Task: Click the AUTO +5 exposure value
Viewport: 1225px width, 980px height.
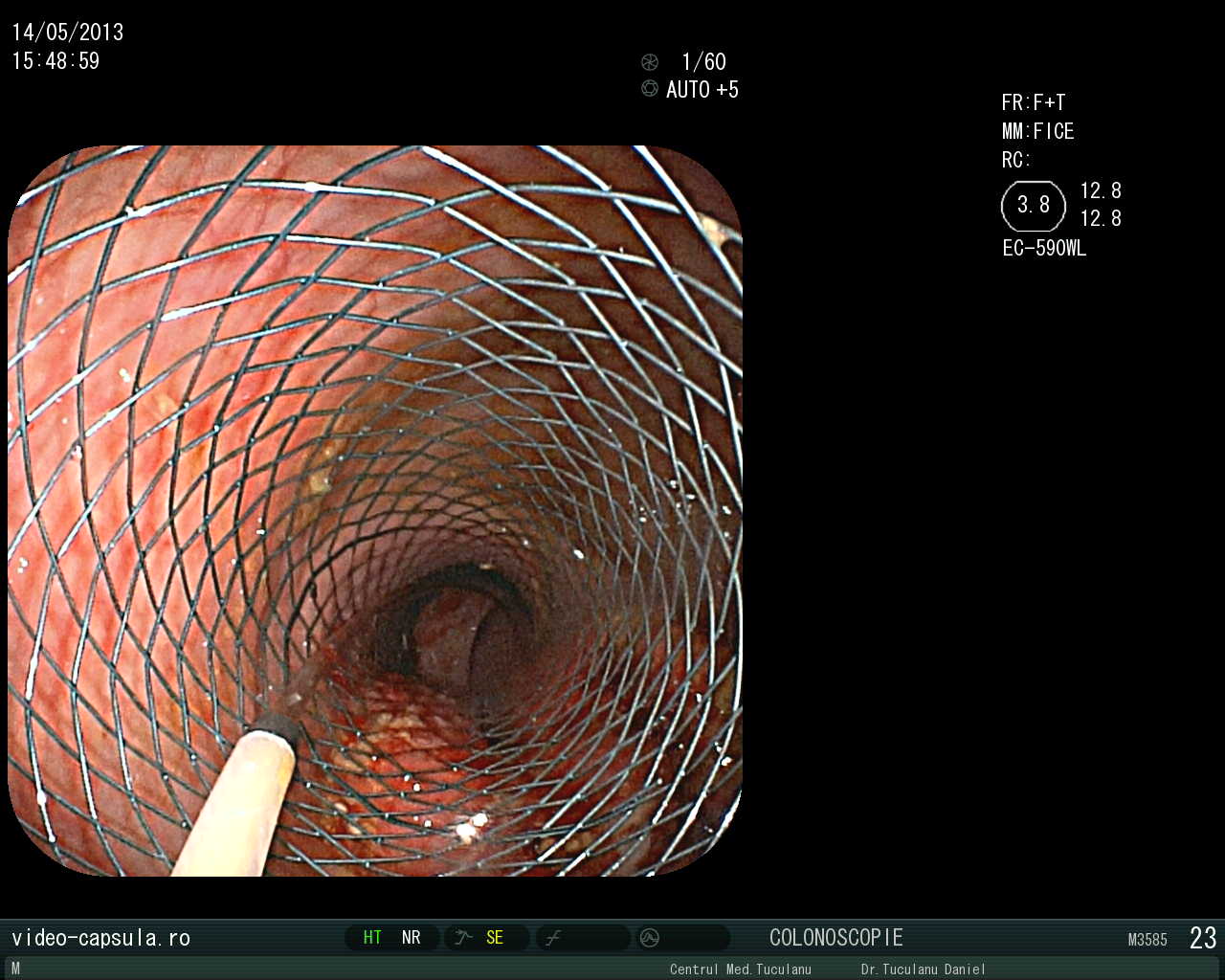Action: click(x=702, y=90)
